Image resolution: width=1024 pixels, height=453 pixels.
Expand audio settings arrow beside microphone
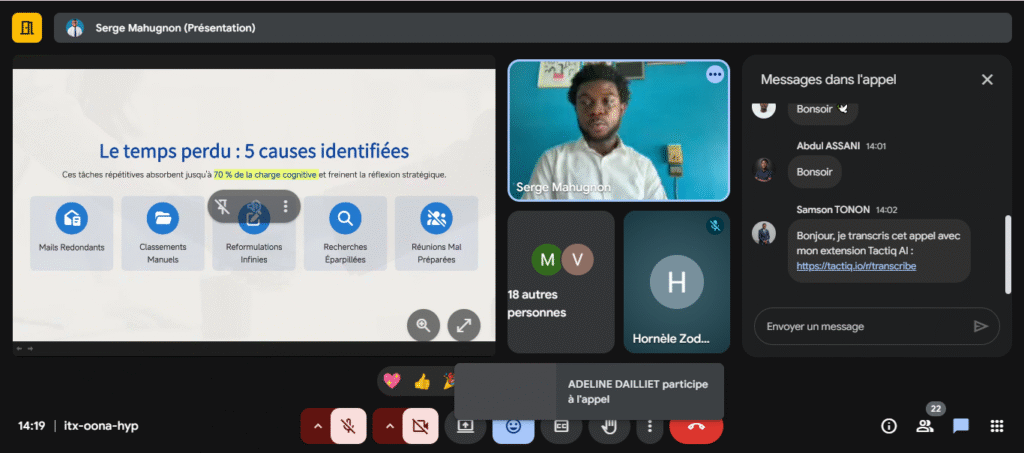pyautogui.click(x=317, y=426)
